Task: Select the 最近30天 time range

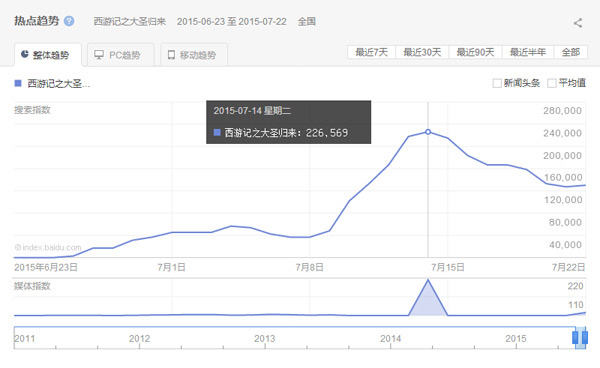Action: click(x=422, y=52)
